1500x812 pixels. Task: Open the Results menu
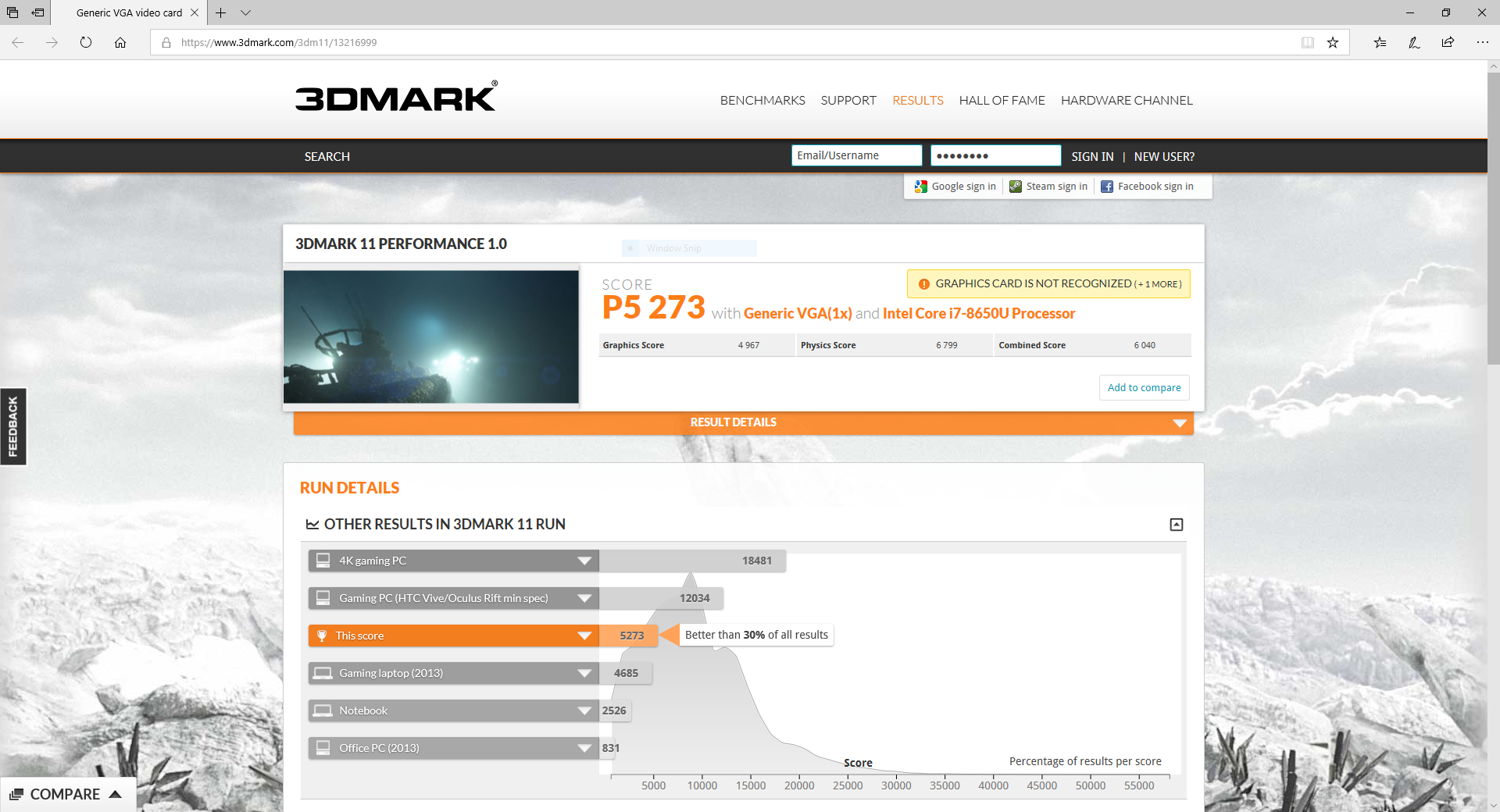[918, 101]
